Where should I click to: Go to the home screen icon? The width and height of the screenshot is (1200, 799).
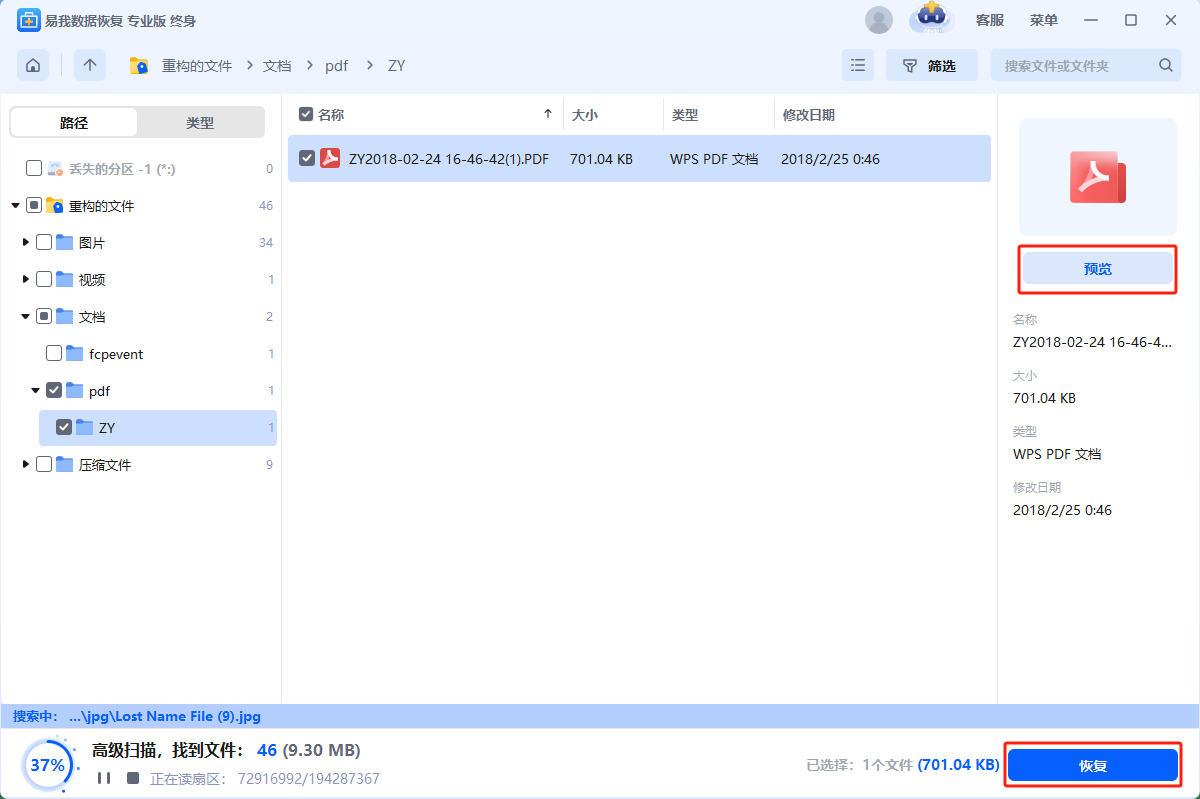coord(33,66)
